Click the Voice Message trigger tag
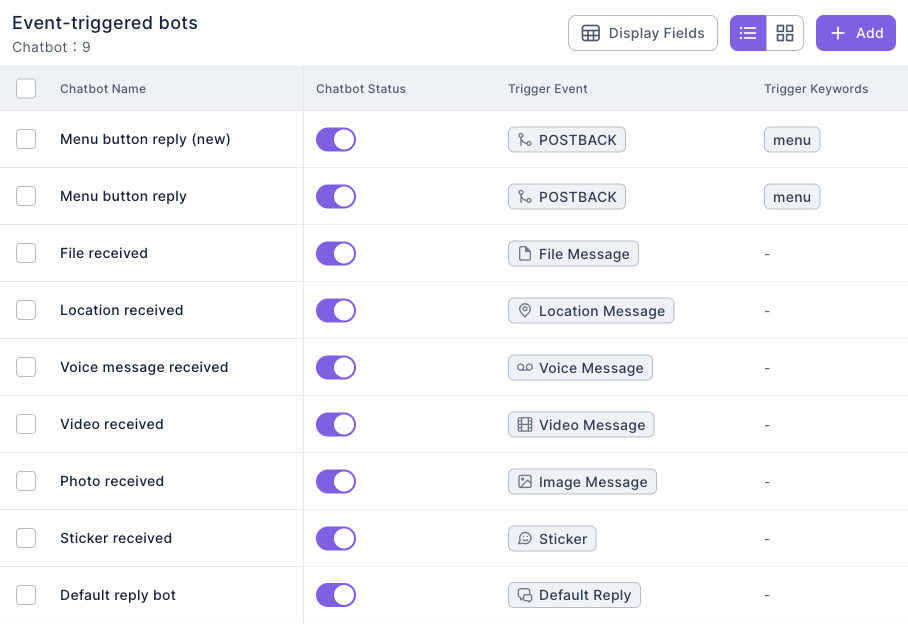 [580, 368]
